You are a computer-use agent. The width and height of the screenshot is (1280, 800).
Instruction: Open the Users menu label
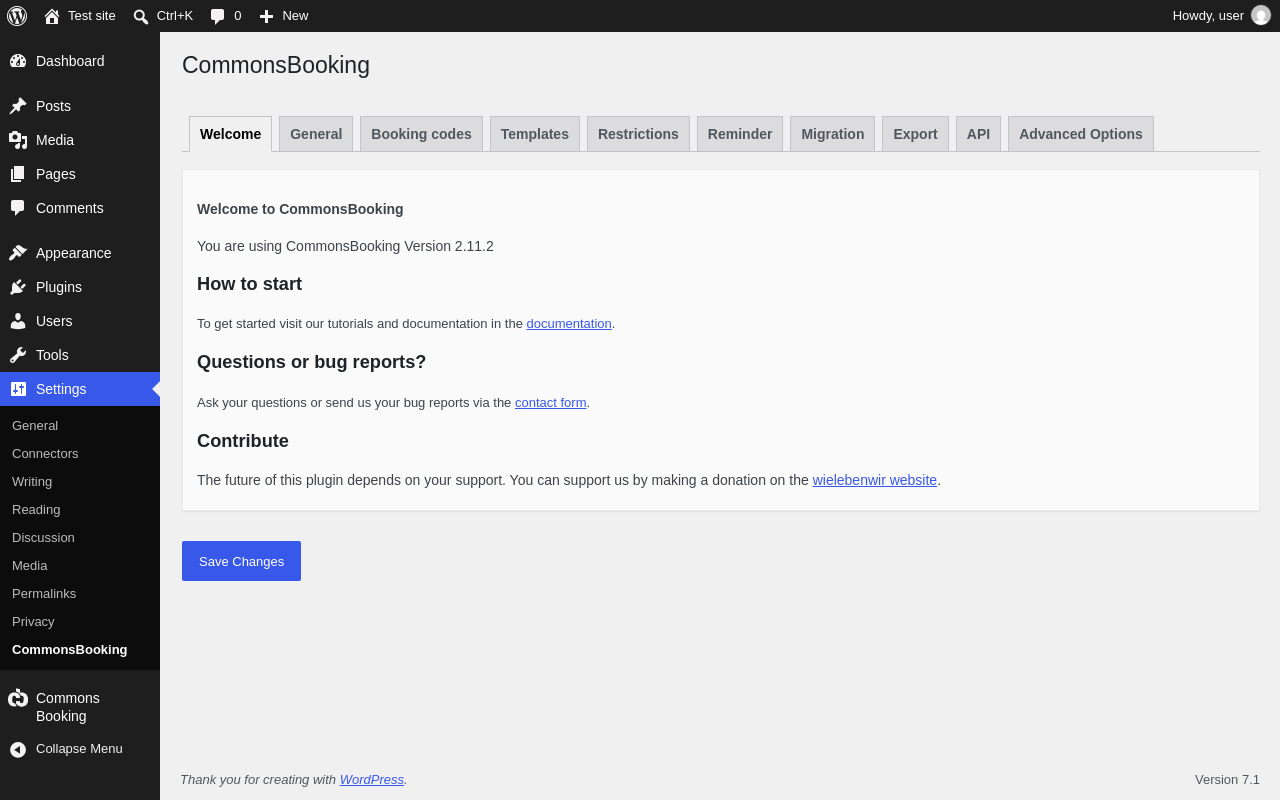(x=54, y=321)
